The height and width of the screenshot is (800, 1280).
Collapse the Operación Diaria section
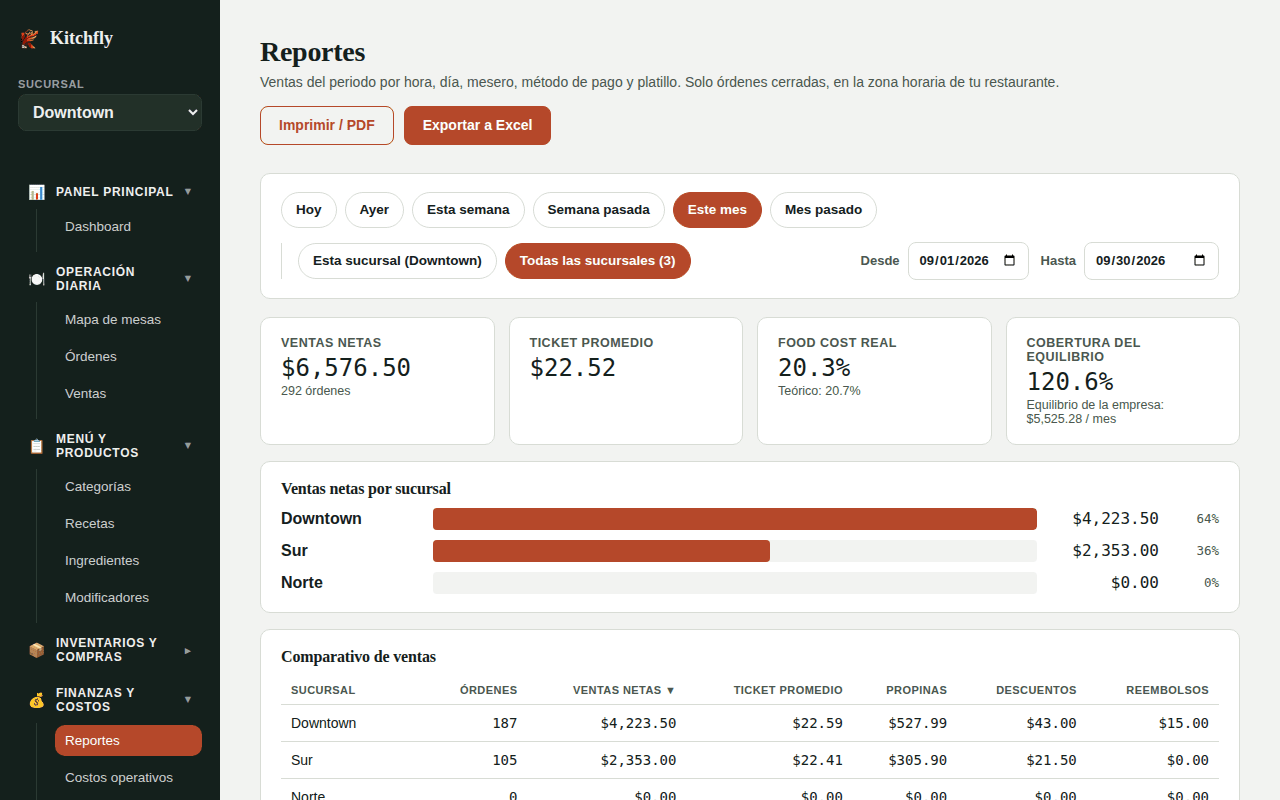(188, 278)
